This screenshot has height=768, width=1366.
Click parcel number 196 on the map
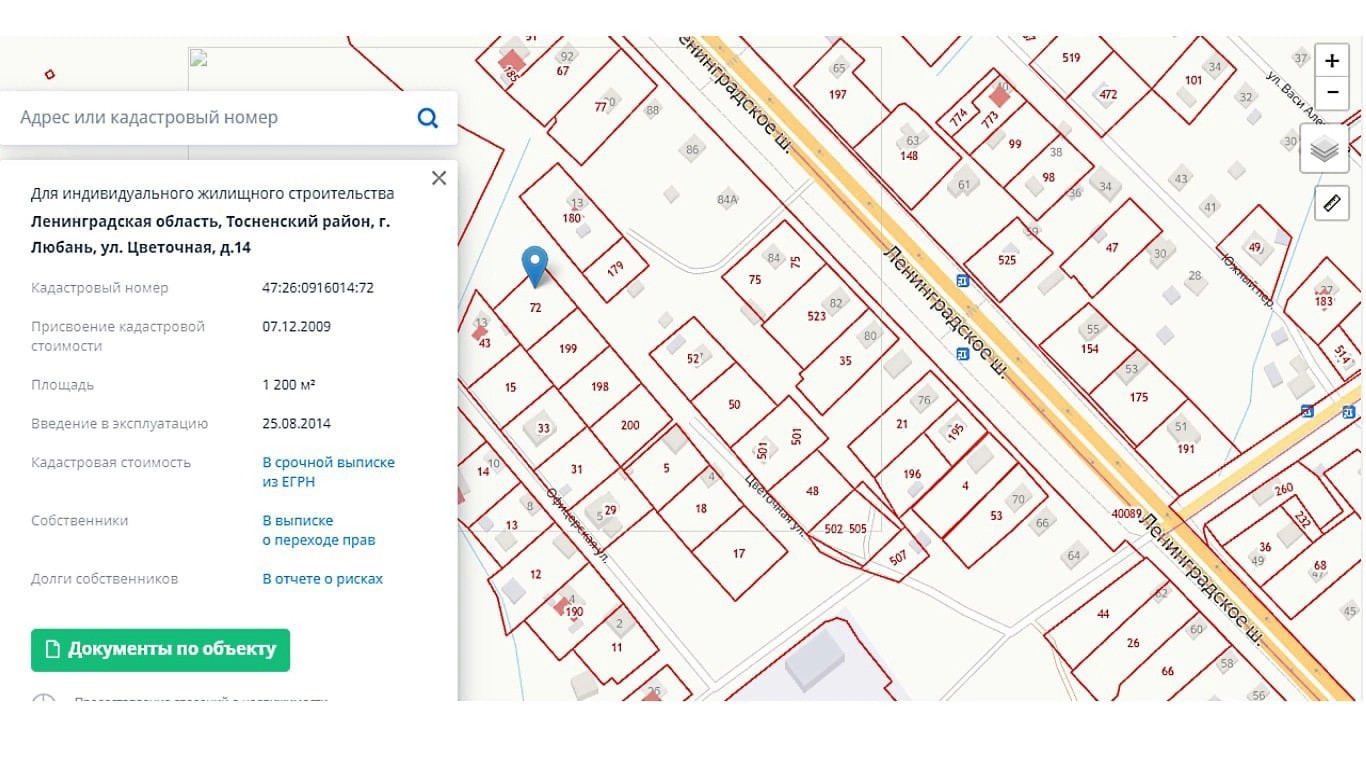tap(911, 474)
